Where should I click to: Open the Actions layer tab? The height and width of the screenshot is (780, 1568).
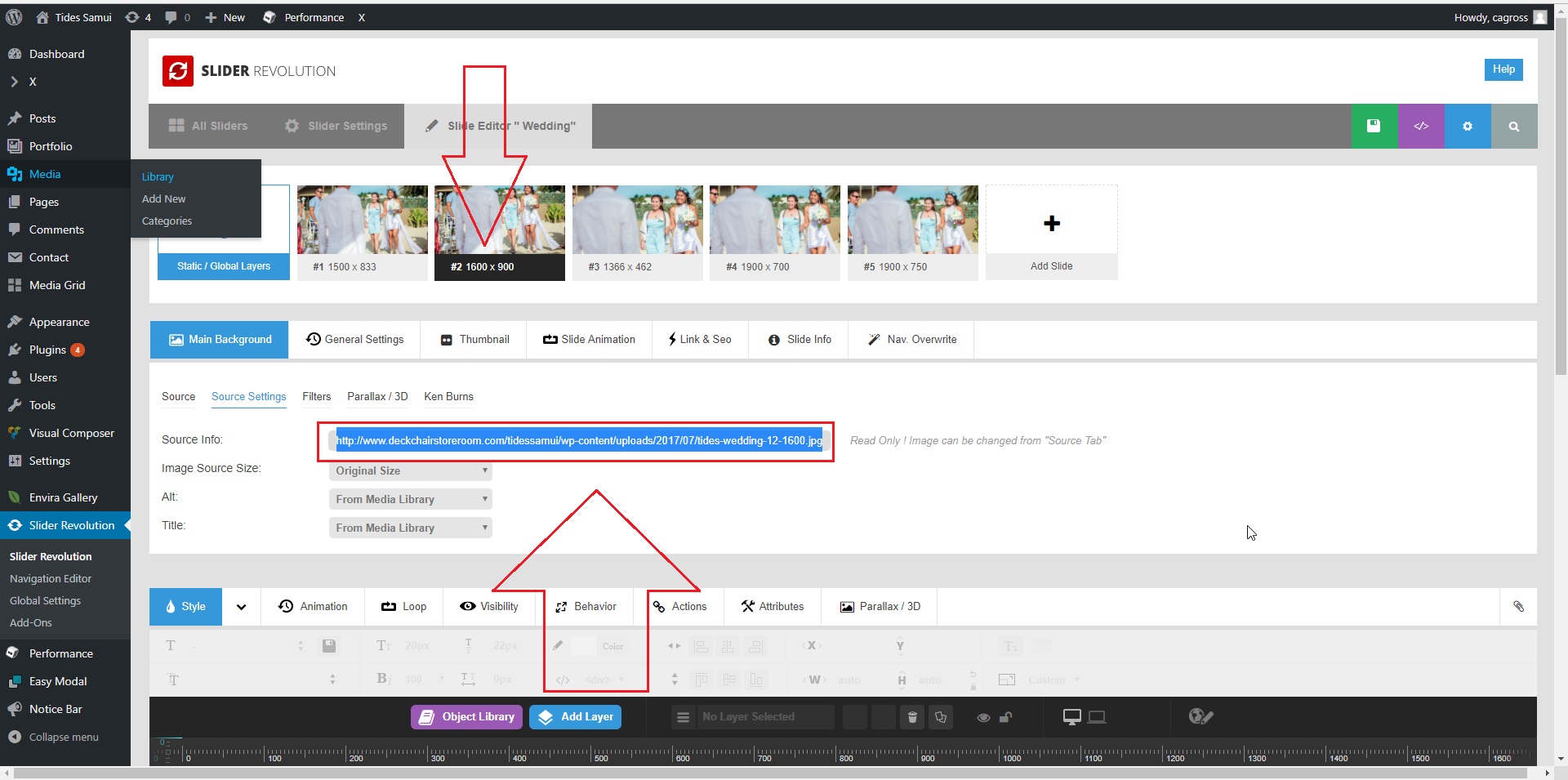point(679,606)
